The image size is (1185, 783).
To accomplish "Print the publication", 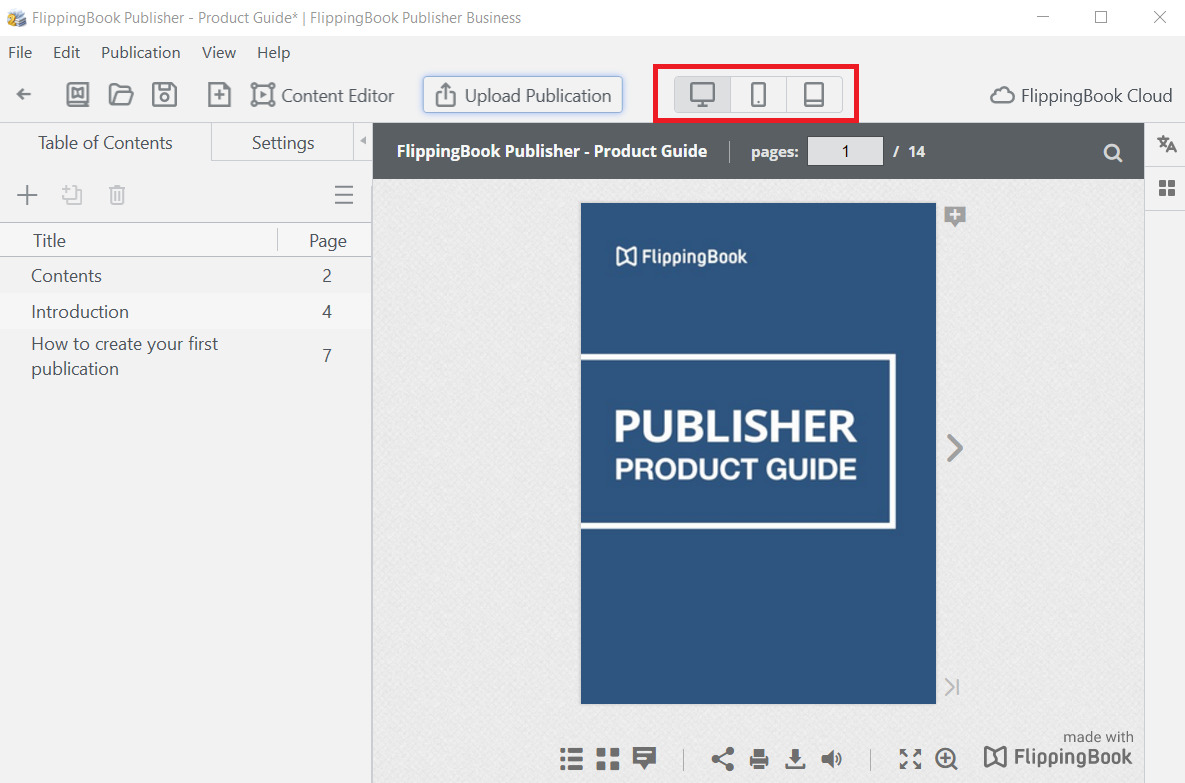I will click(759, 759).
